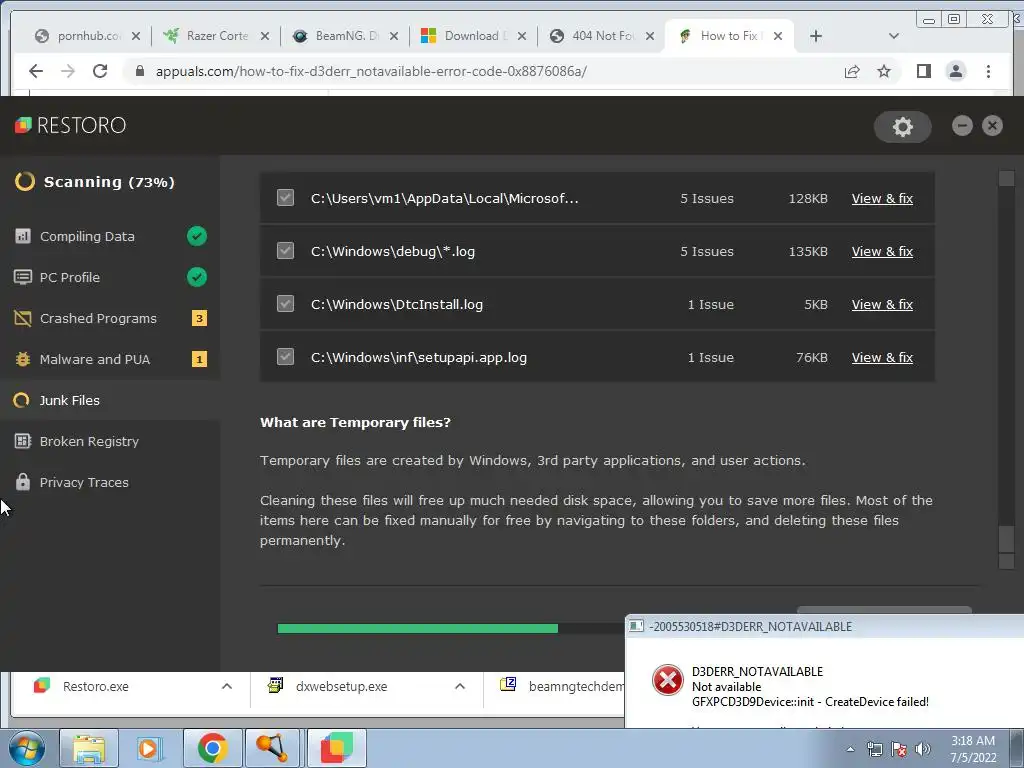Click Privacy Traces lock icon
The width and height of the screenshot is (1024, 768).
[x=23, y=482]
